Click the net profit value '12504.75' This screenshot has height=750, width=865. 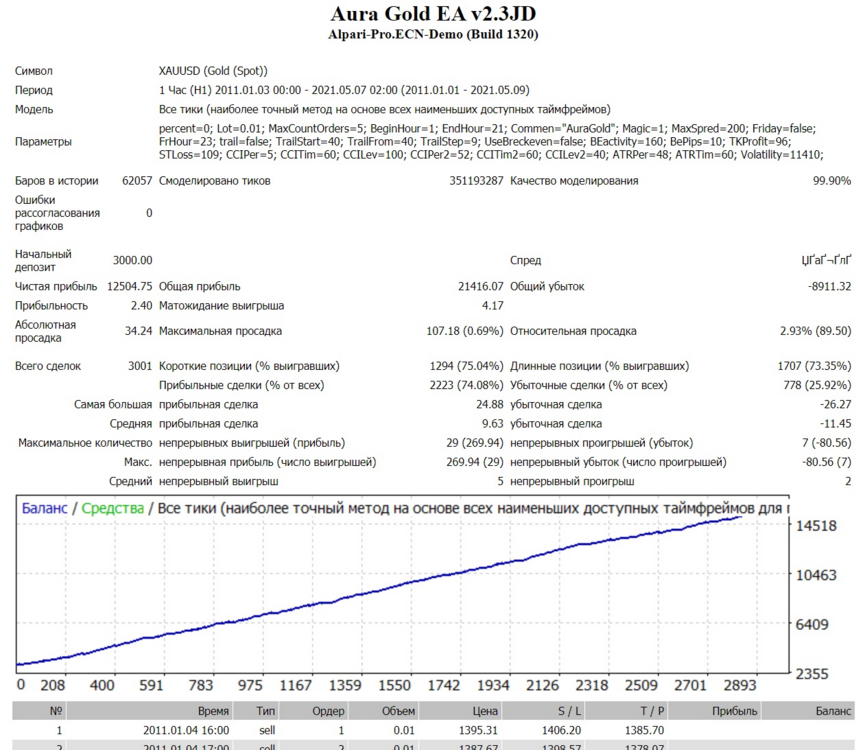130,287
